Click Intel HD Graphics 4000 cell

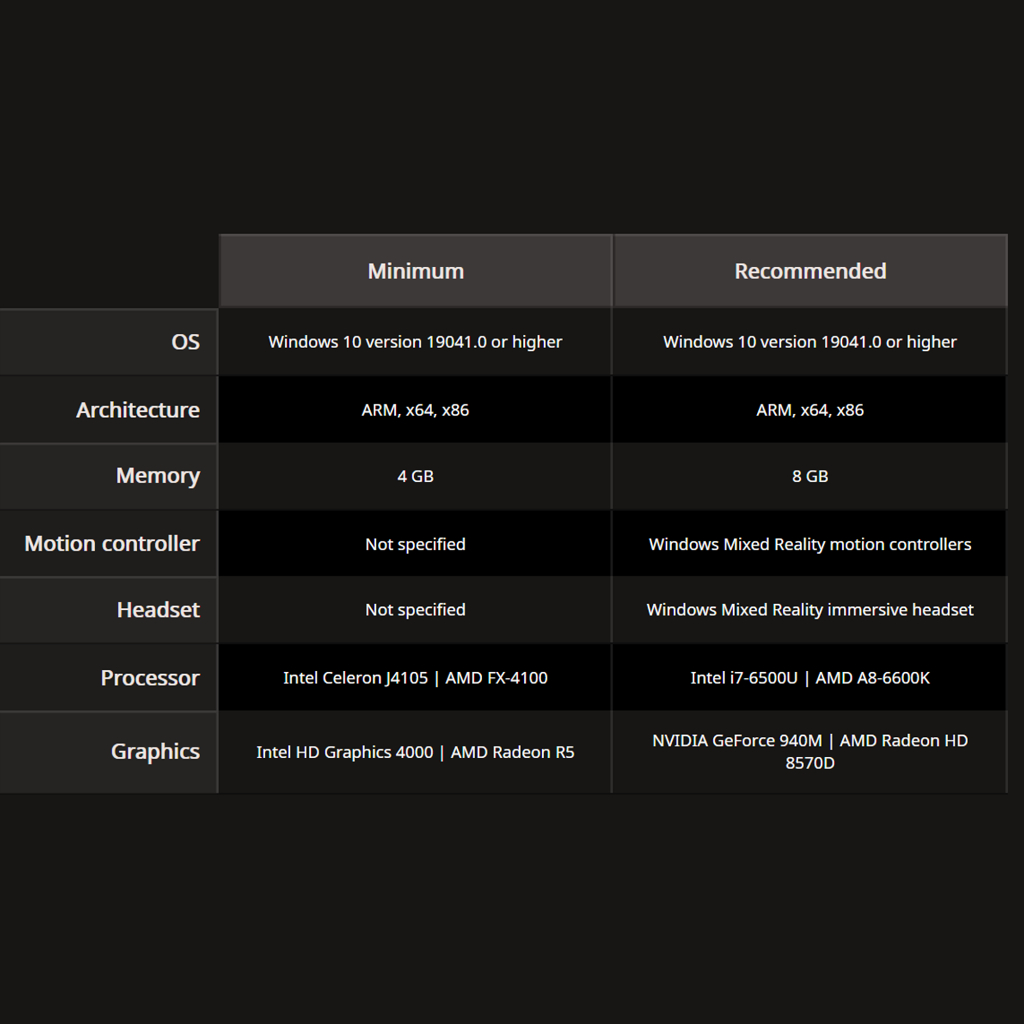415,752
